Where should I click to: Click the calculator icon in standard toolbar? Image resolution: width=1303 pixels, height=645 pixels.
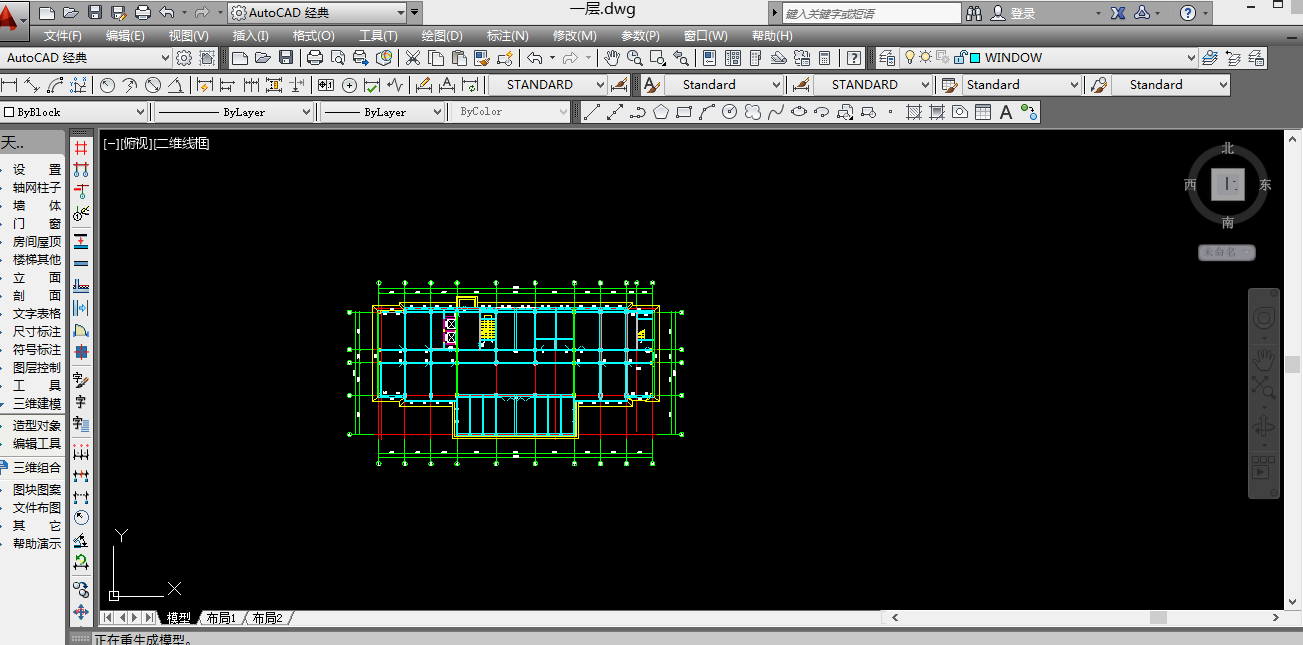pos(825,58)
